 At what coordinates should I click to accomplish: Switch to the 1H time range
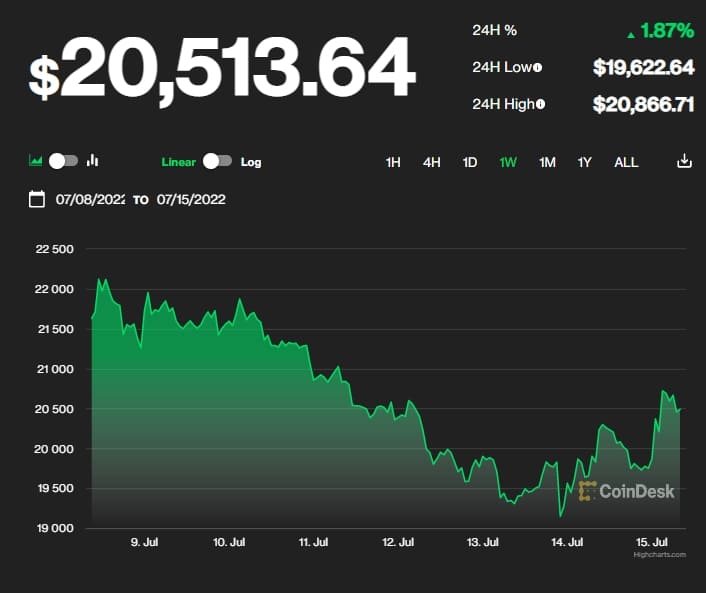pos(393,162)
